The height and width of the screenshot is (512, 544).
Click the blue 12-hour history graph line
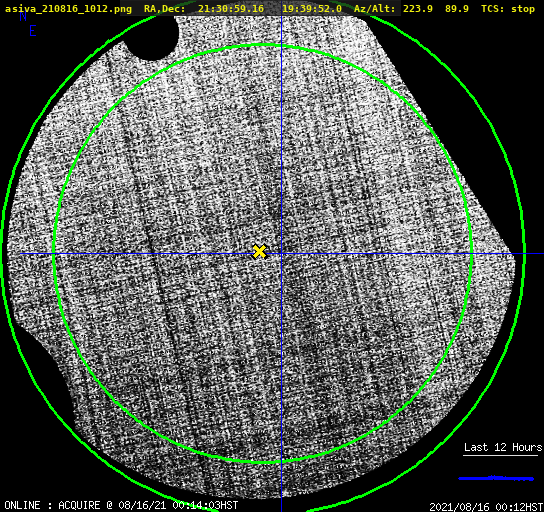pos(496,478)
